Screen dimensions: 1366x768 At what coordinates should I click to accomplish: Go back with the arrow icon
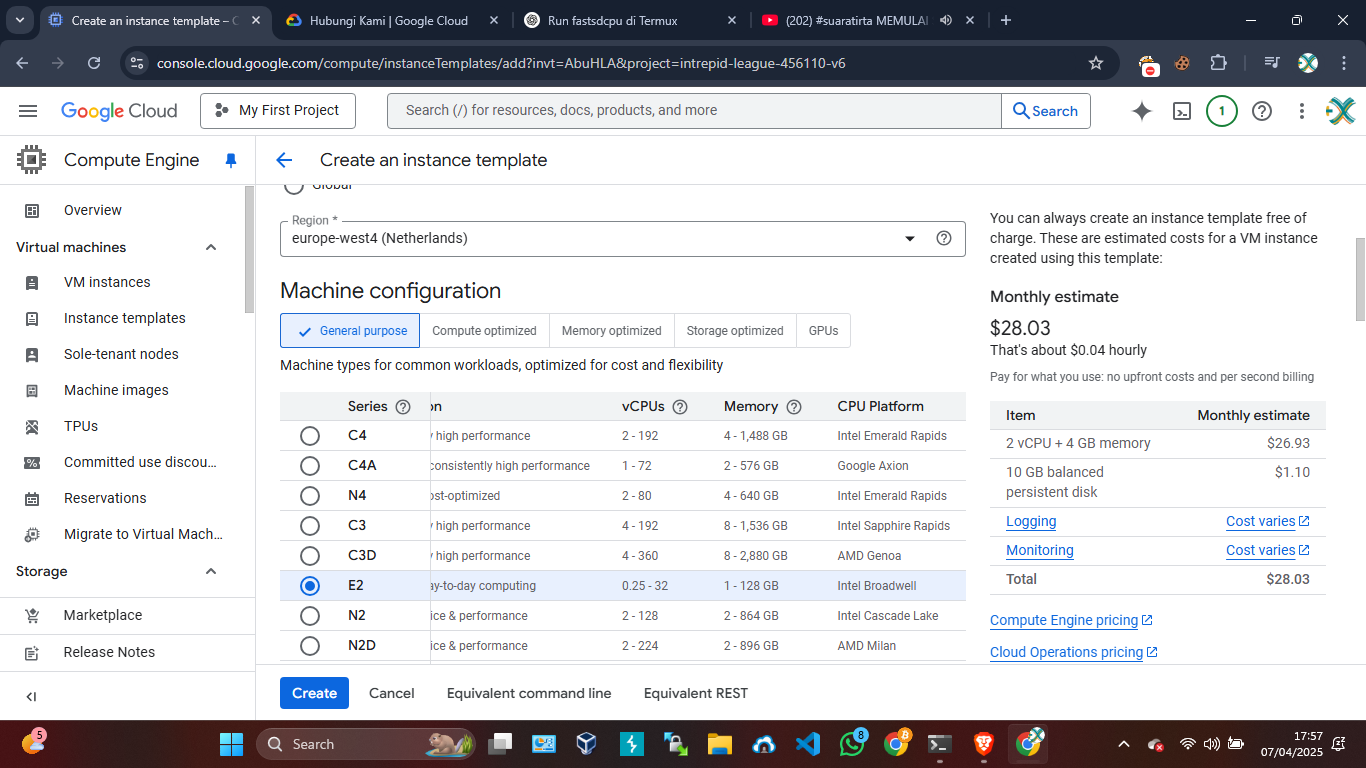pyautogui.click(x=284, y=160)
